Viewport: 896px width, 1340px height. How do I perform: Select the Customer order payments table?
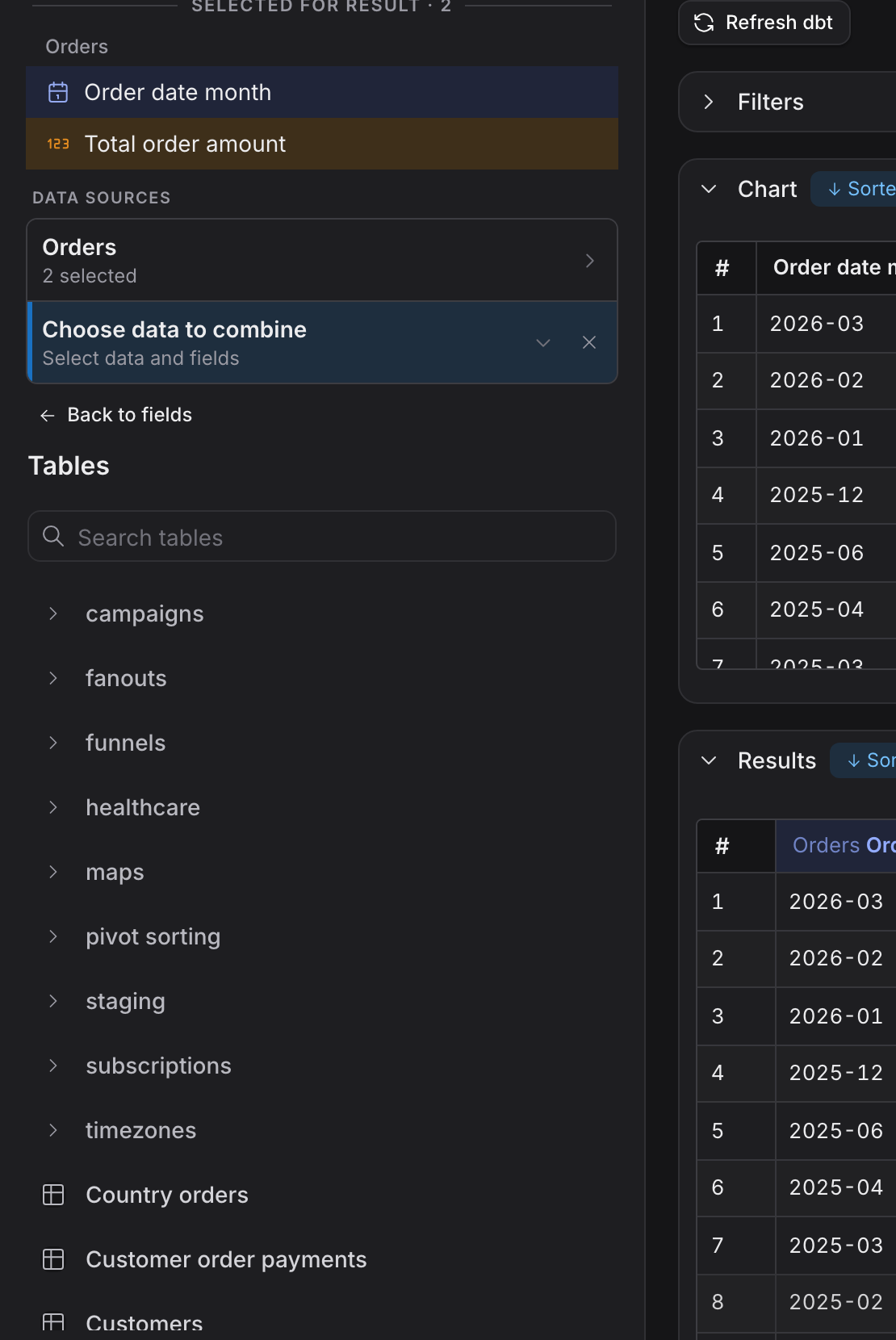(x=226, y=1259)
